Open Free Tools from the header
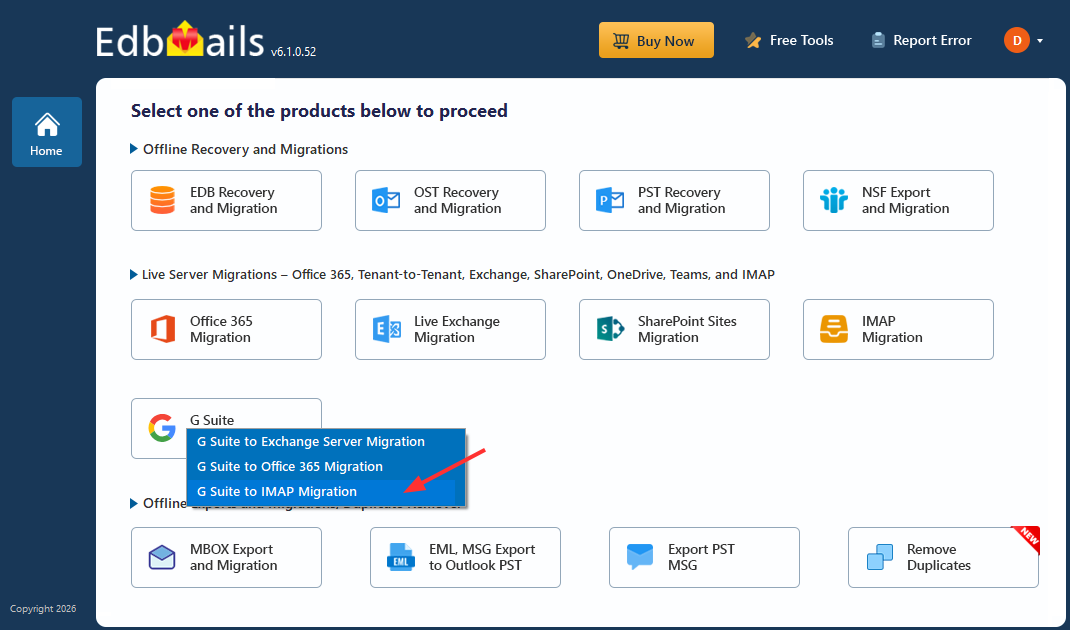 click(x=789, y=41)
